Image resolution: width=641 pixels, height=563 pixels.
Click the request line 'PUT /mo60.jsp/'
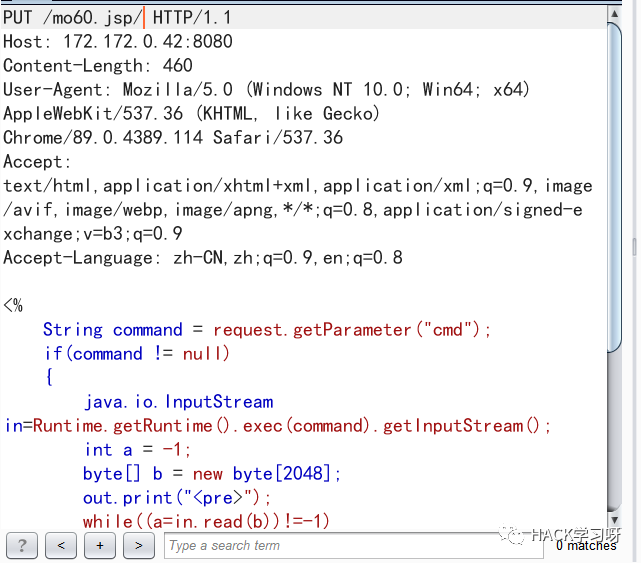[72, 18]
